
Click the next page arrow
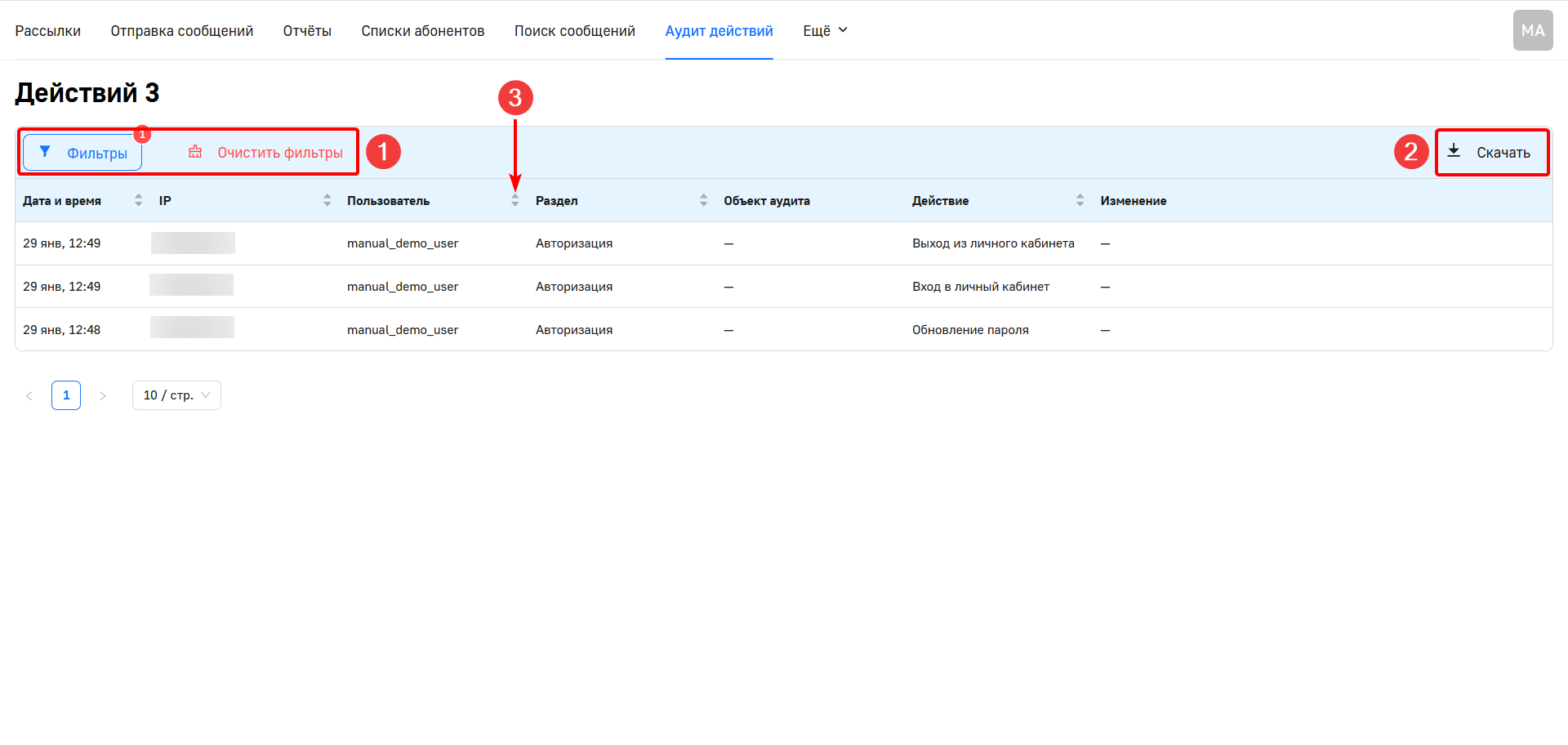tap(103, 395)
